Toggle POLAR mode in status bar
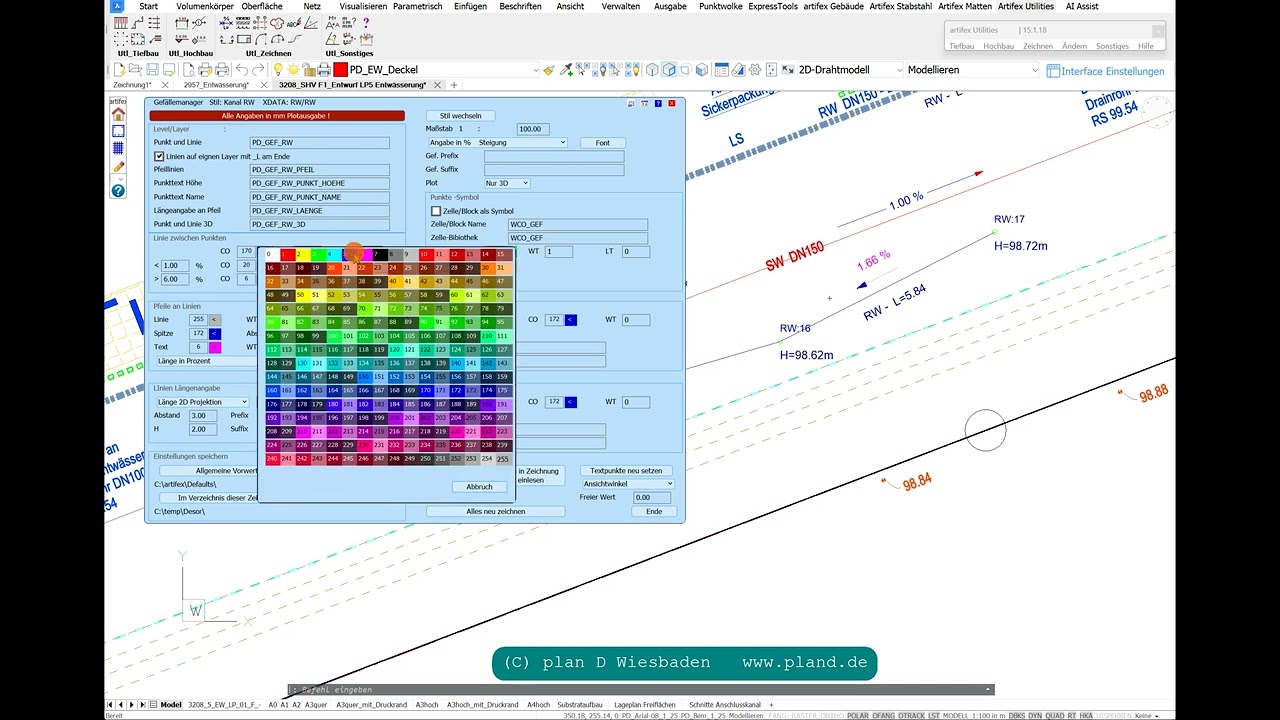This screenshot has height=720, width=1280. (858, 716)
